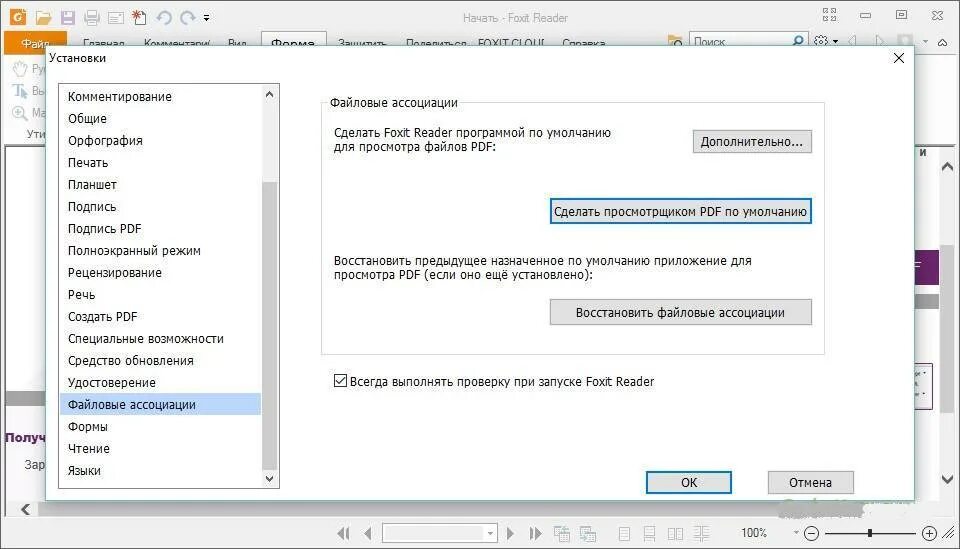Select single page view mode icon

click(624, 534)
